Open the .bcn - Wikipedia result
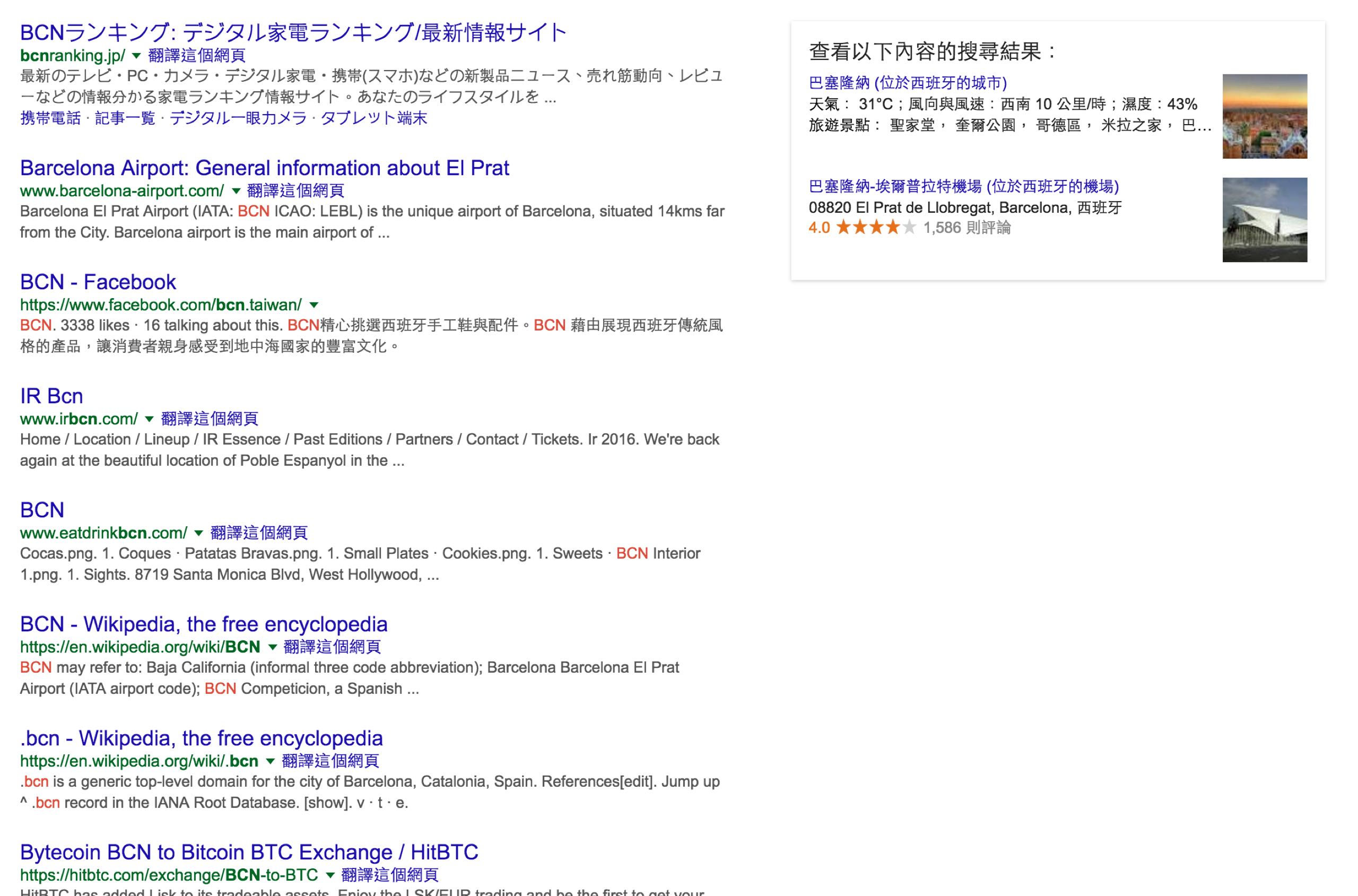This screenshot has width=1358, height=896. pyautogui.click(x=201, y=738)
